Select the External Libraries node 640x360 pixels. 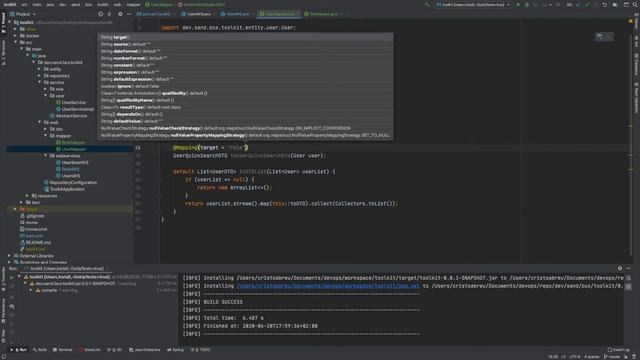click(33, 256)
